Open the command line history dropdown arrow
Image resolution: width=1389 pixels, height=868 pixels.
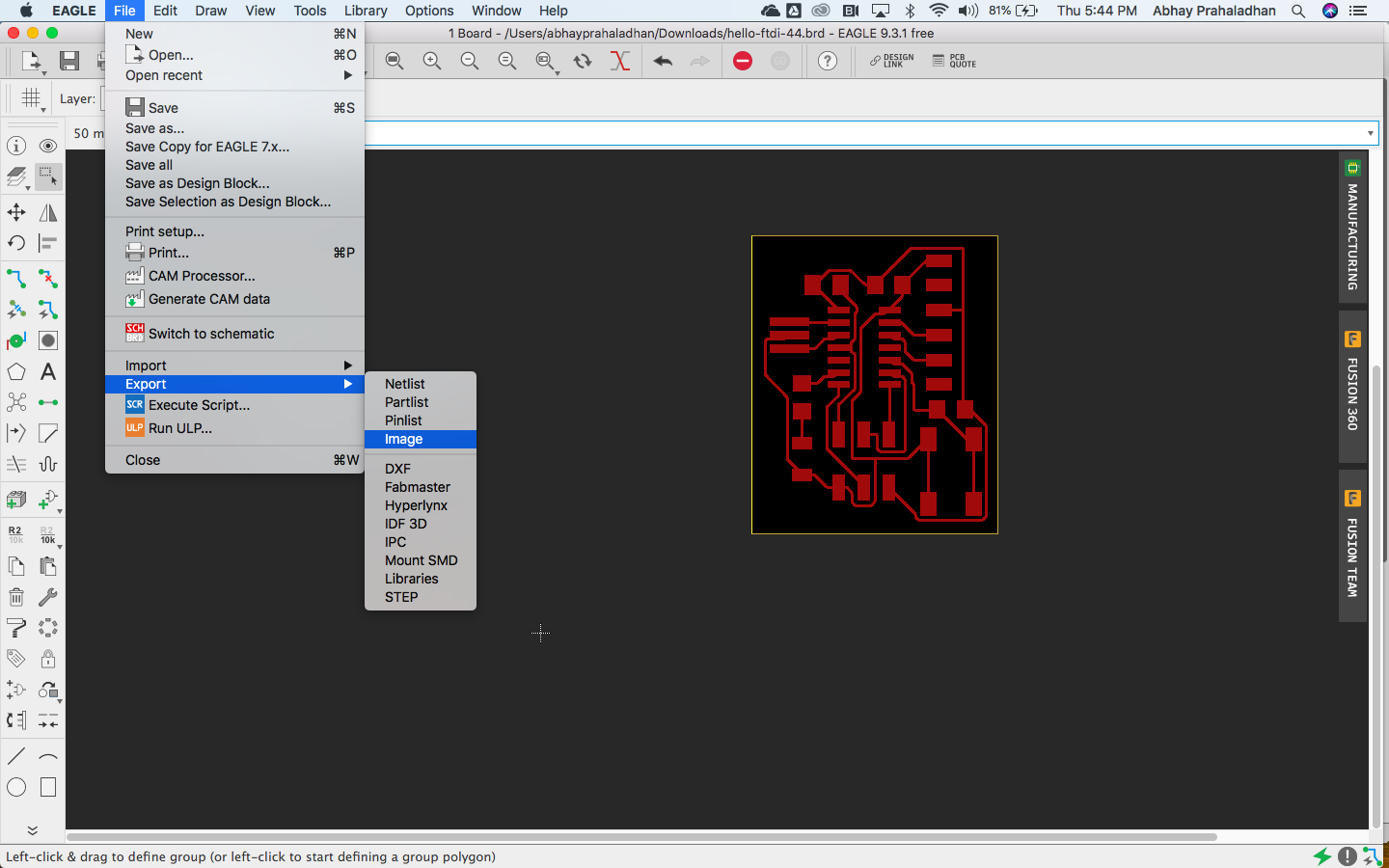[1370, 133]
